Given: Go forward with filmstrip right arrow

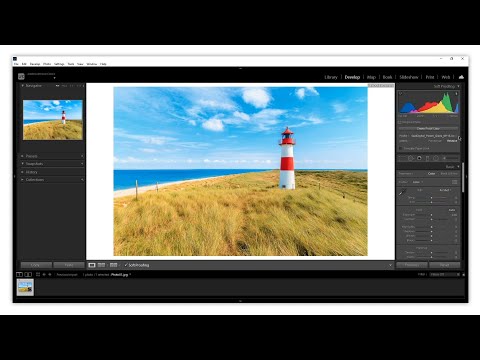Looking at the screenshot, I should [x=50, y=274].
